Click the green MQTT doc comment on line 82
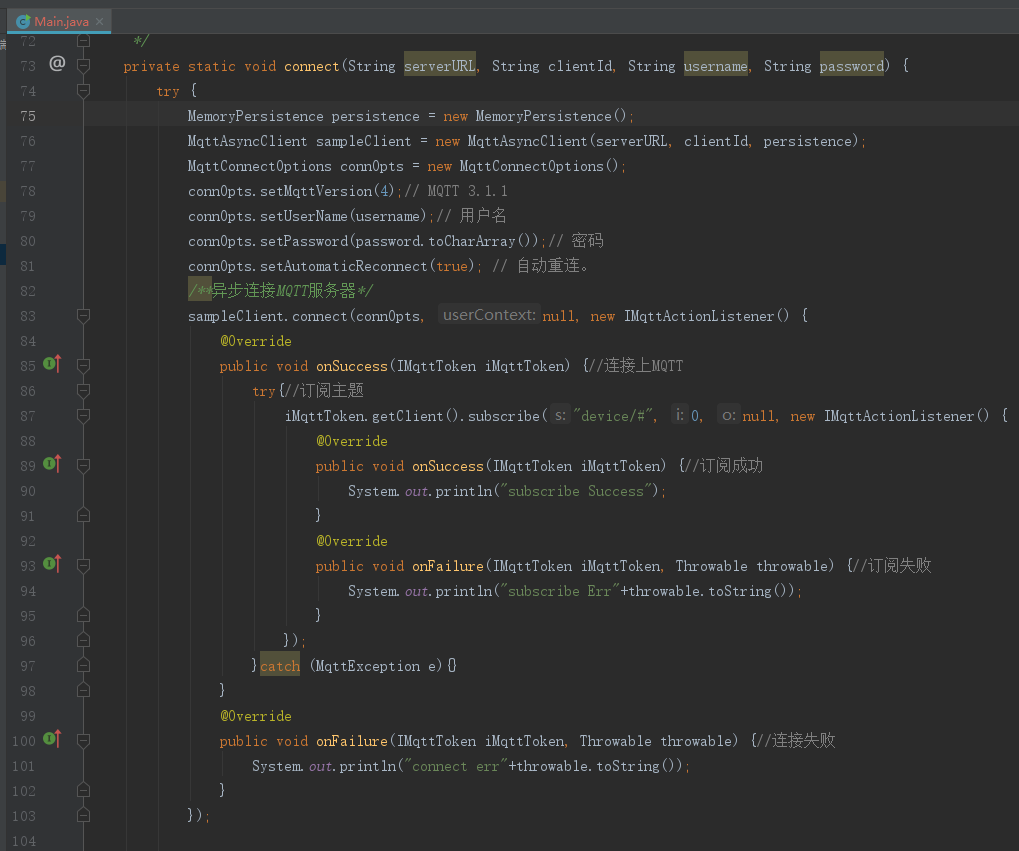1019x851 pixels. [x=281, y=291]
